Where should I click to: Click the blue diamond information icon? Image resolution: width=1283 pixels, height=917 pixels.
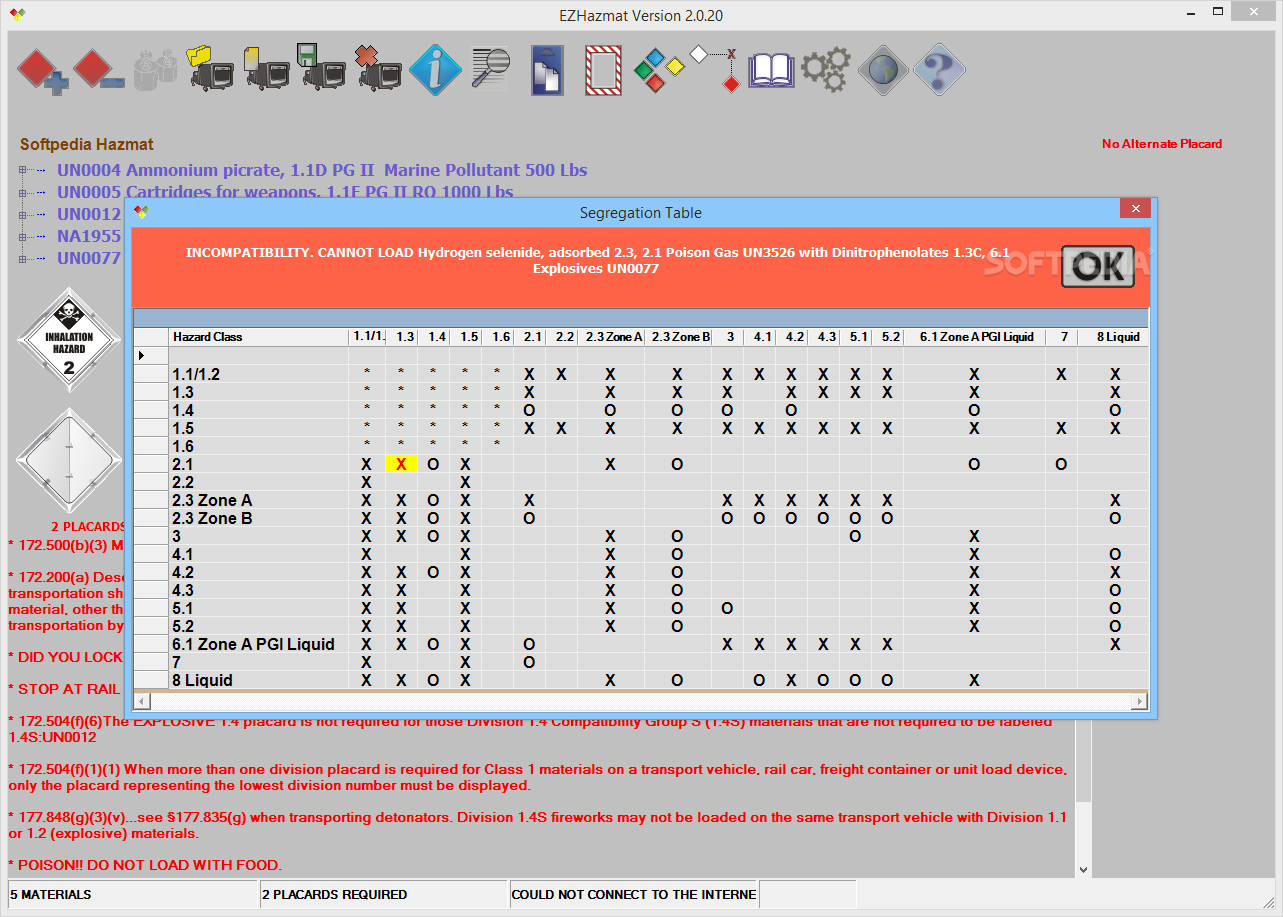point(435,70)
